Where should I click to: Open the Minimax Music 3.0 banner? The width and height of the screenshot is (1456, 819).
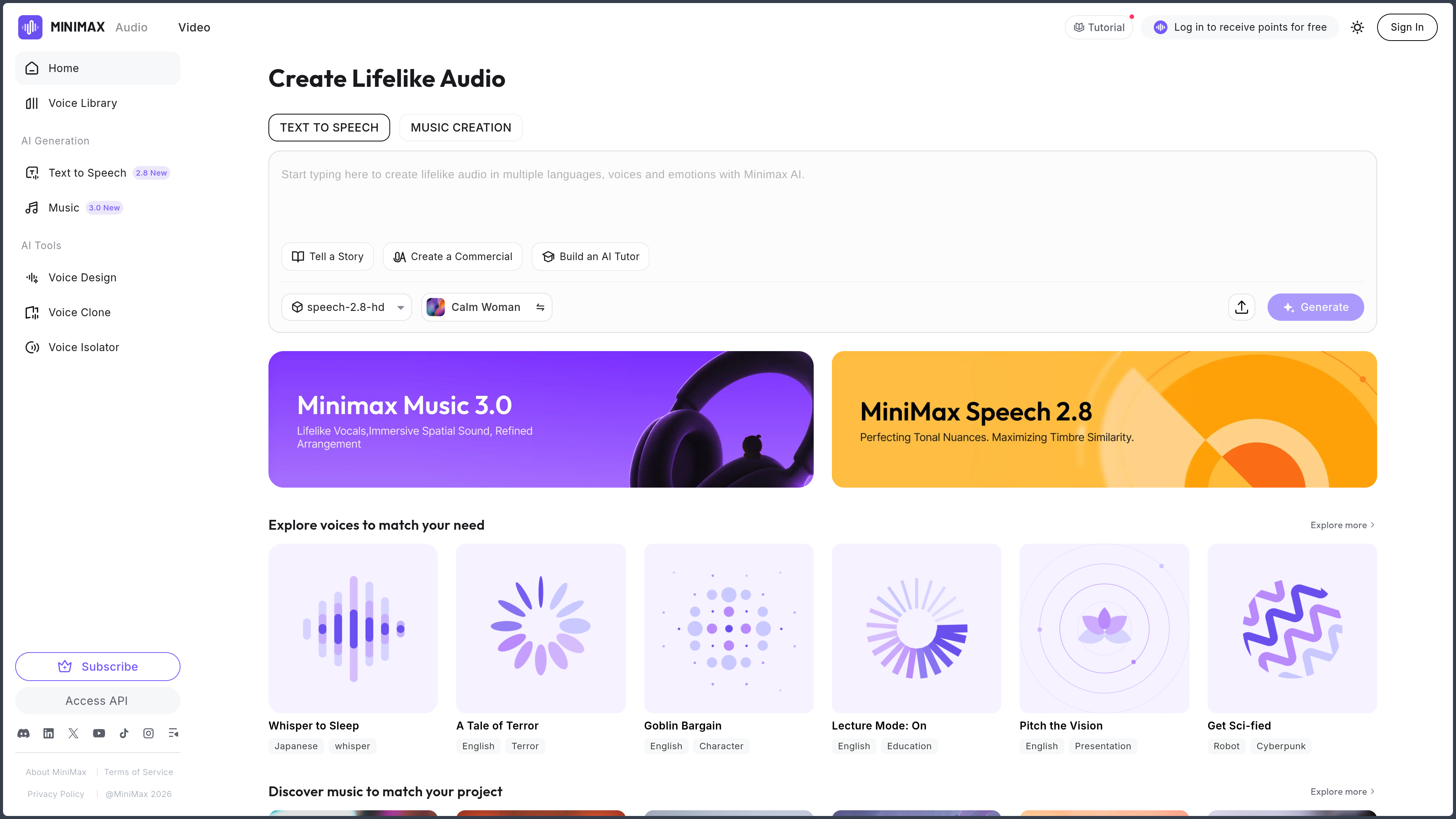[x=541, y=419]
